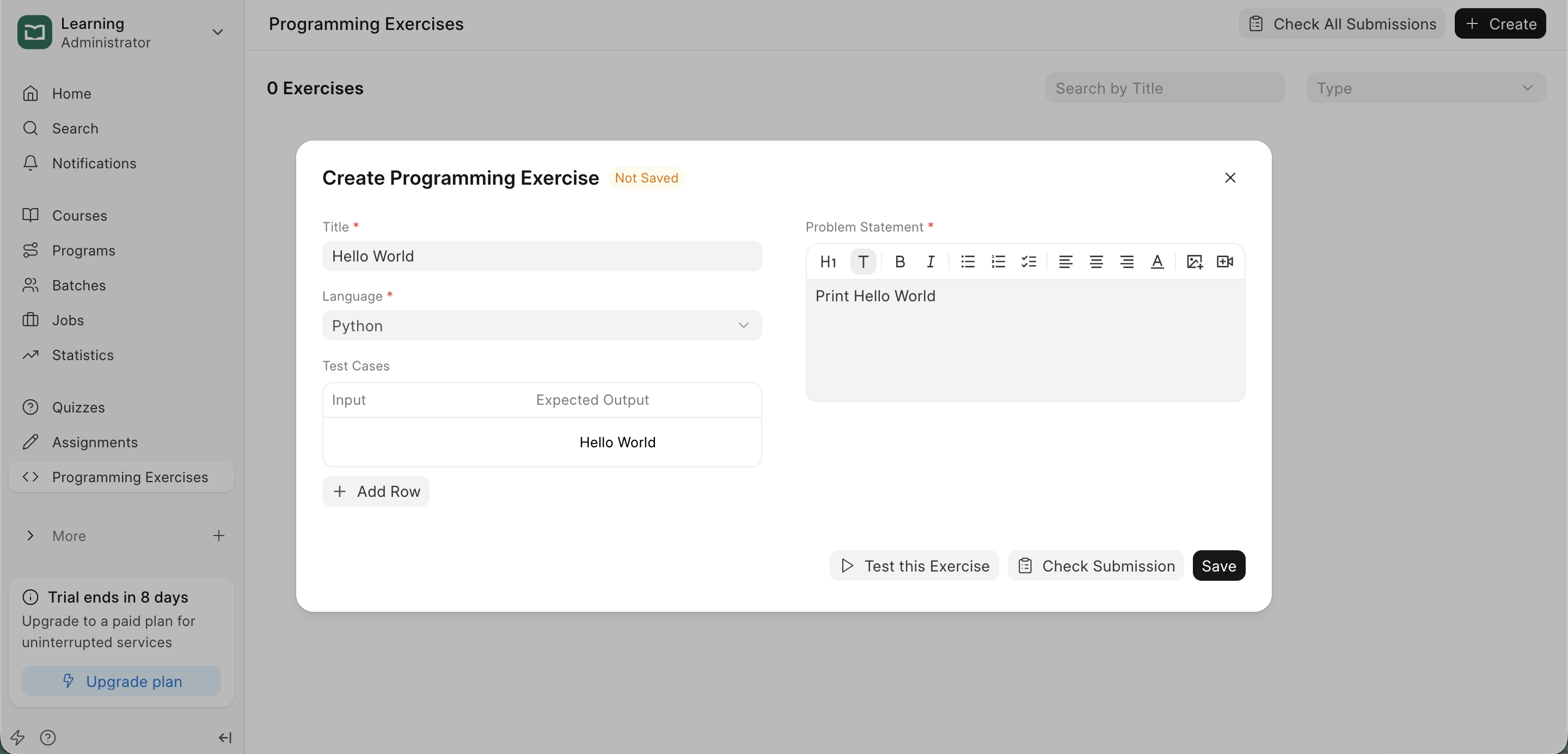
Task: Insert a numbered list in problem statement
Action: [997, 262]
